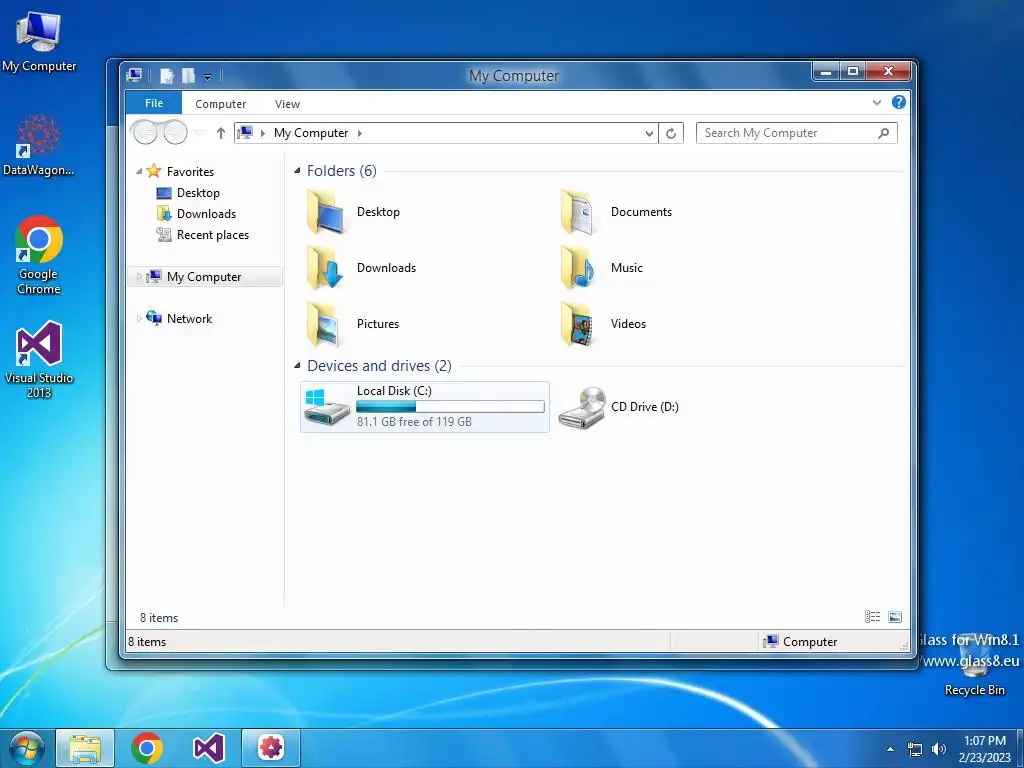Click the Help question mark icon
Screen dimensions: 1024x768
899,103
